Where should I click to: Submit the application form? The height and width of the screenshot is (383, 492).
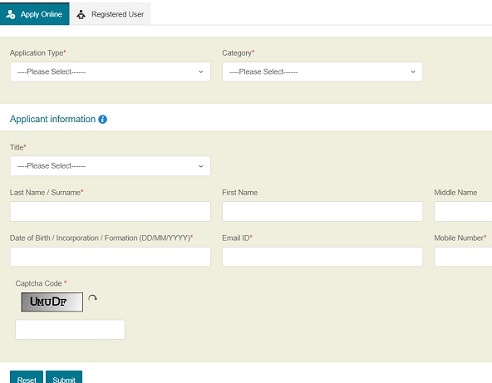[x=64, y=377]
